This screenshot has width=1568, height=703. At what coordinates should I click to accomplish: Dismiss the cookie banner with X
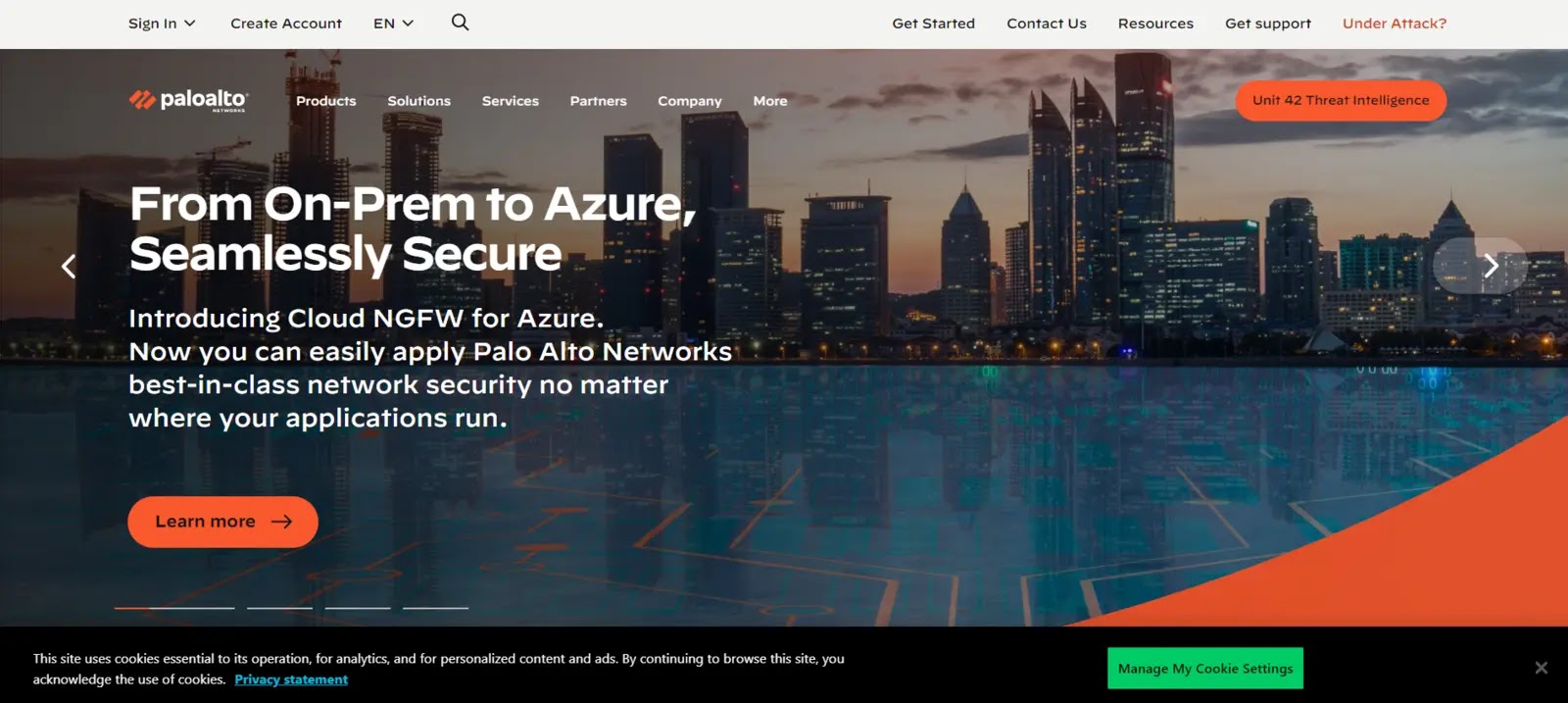1541,668
